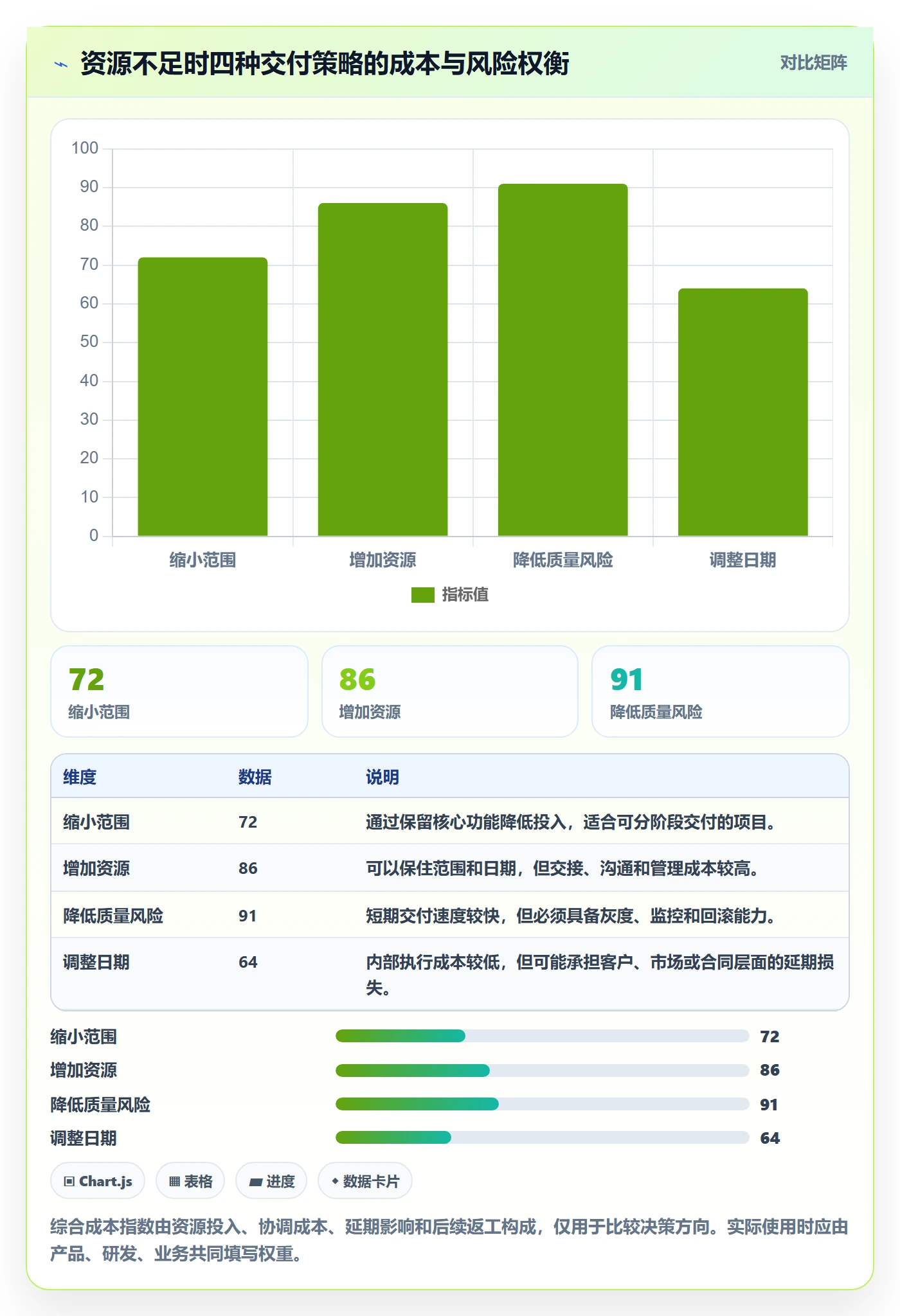Click the 缩小范围 bar in the chart
900x1316 pixels.
pyautogui.click(x=203, y=396)
